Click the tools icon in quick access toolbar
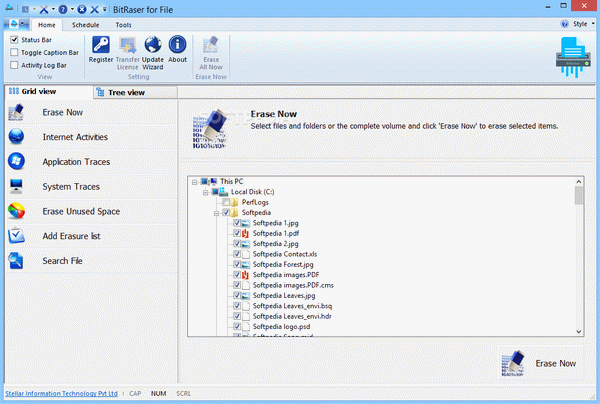Image resolution: width=600 pixels, height=404 pixels. (x=44, y=9)
